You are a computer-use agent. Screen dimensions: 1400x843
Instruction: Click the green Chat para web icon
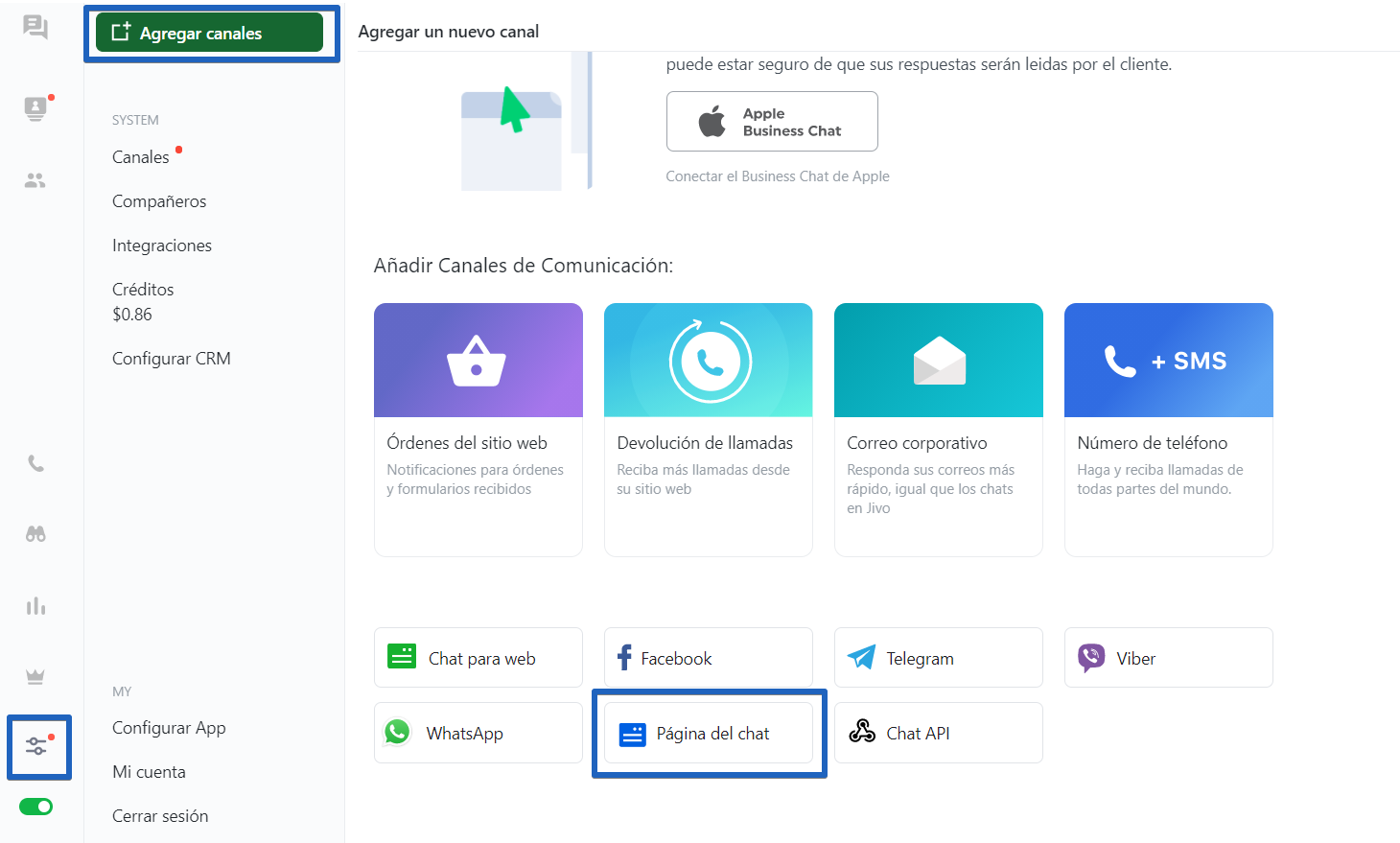(402, 657)
